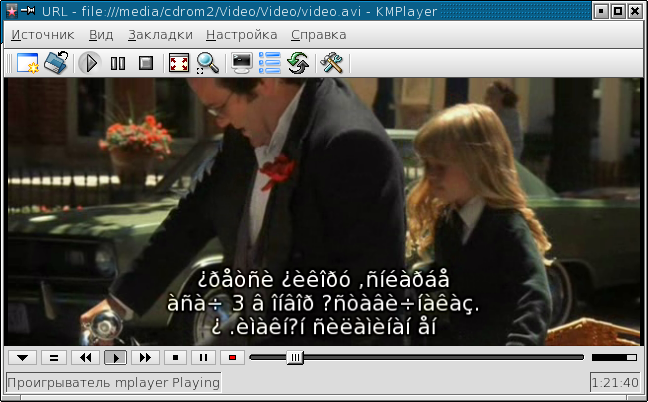Show the console monitor icon output
Viewport: 648px width, 402px height.
pyautogui.click(x=242, y=63)
